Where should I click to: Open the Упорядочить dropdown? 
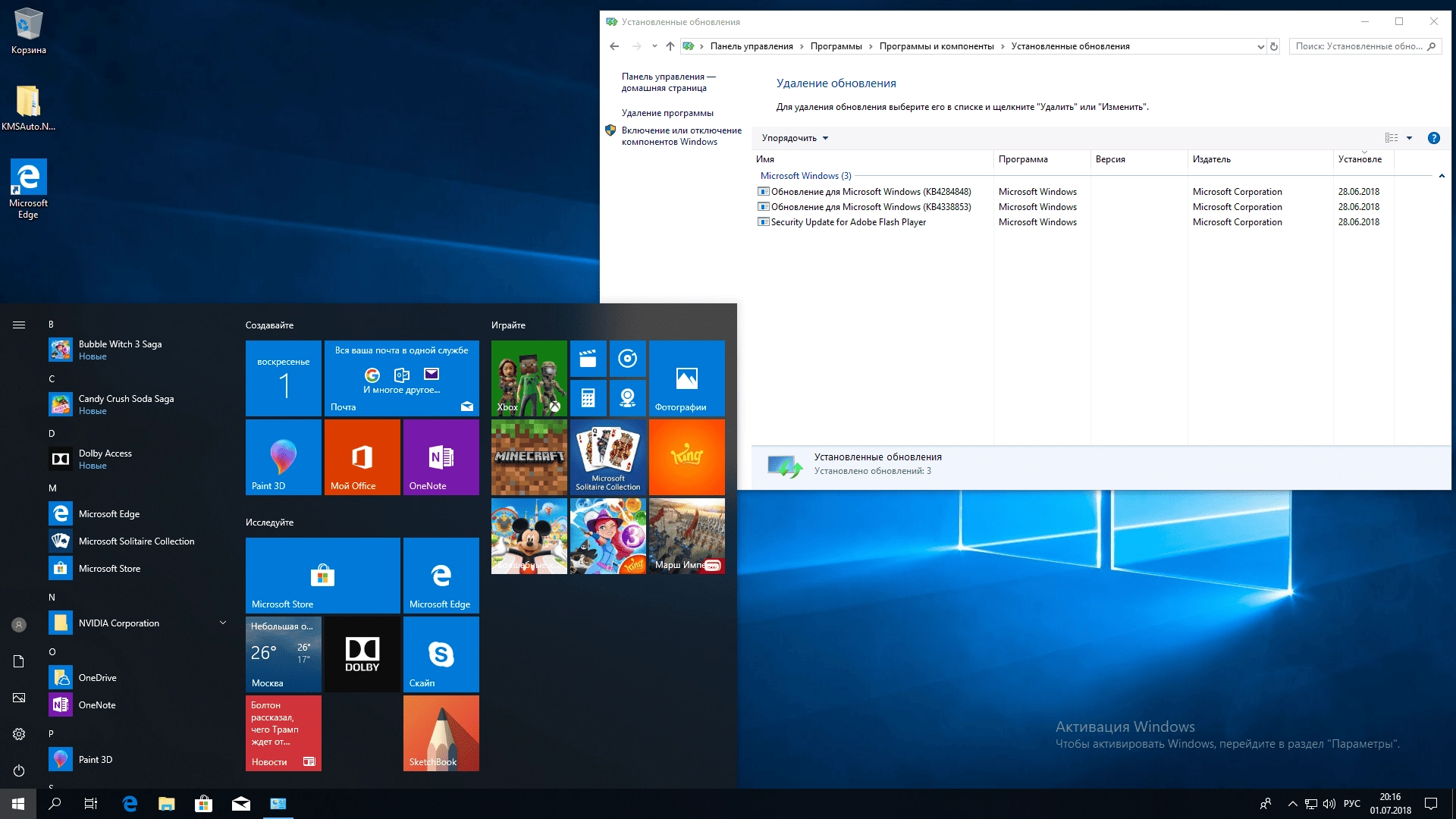tap(795, 138)
